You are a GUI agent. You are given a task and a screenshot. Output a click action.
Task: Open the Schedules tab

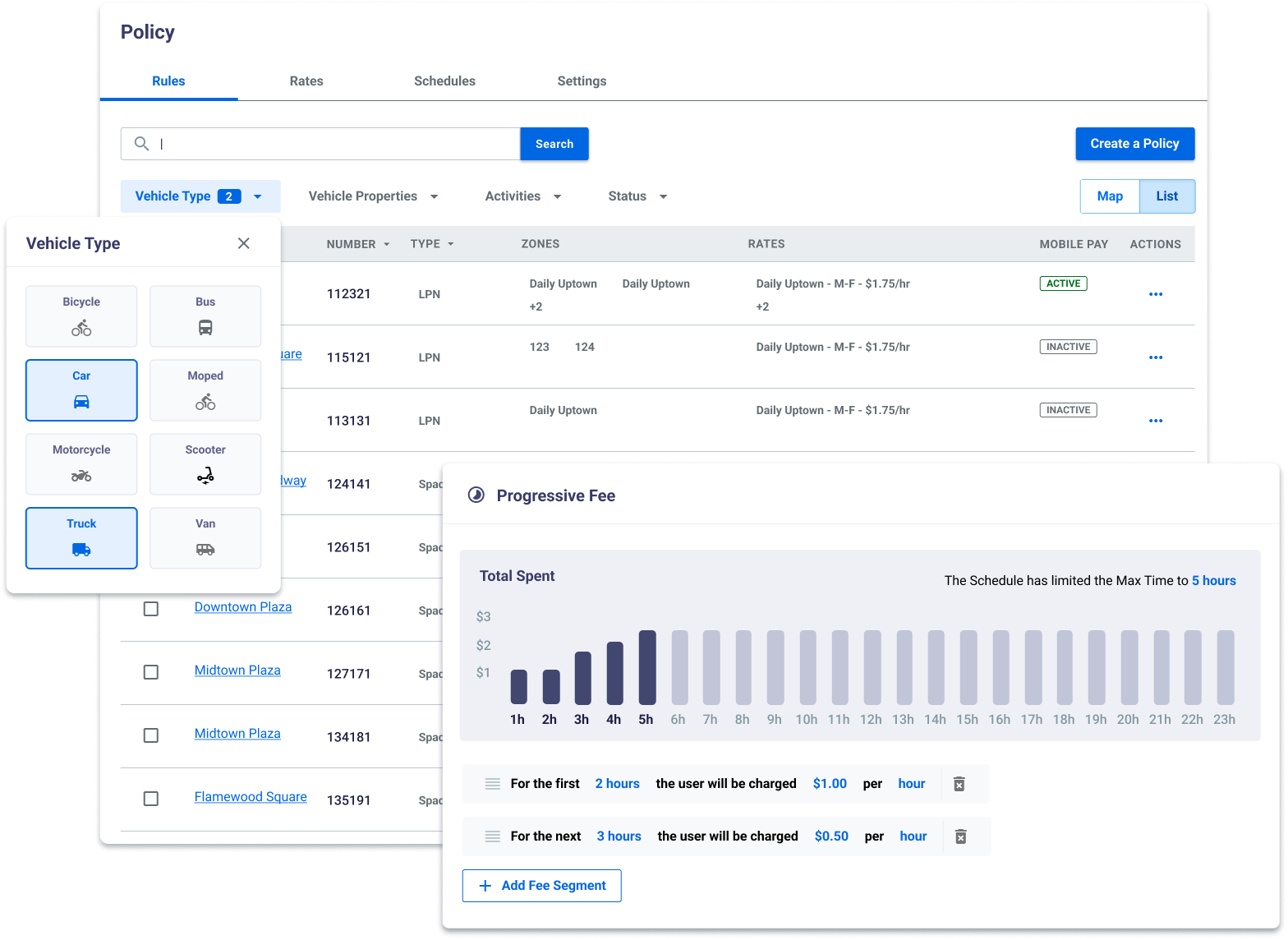tap(444, 81)
